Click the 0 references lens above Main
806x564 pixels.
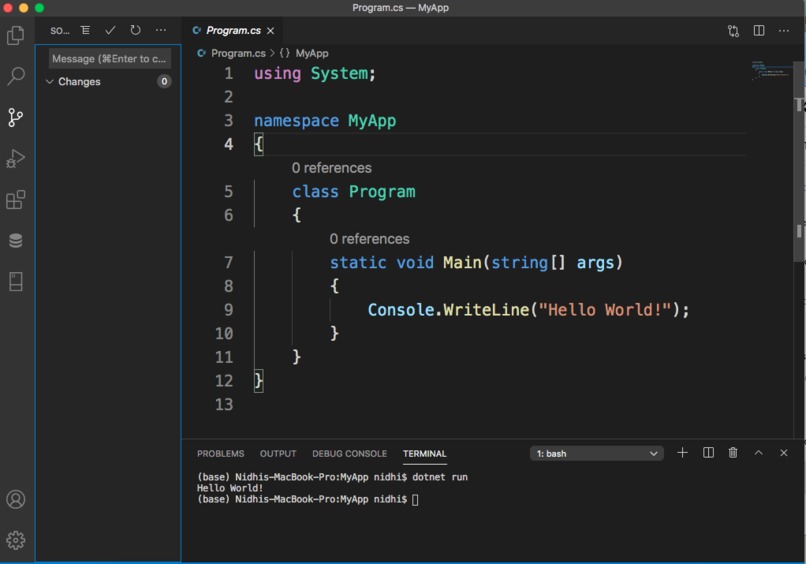370,239
